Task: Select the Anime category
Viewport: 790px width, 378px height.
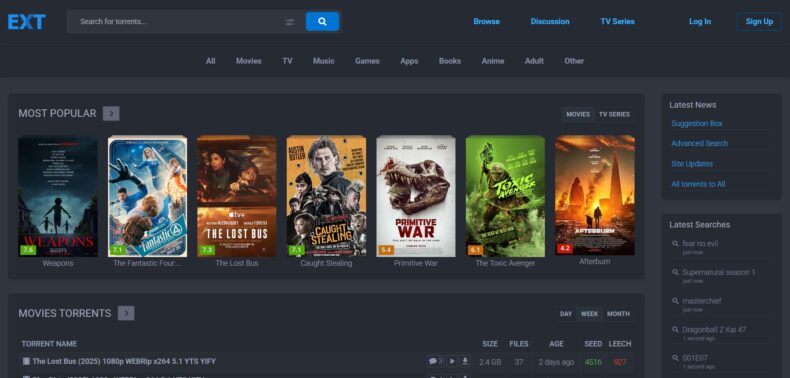Action: pyautogui.click(x=493, y=61)
